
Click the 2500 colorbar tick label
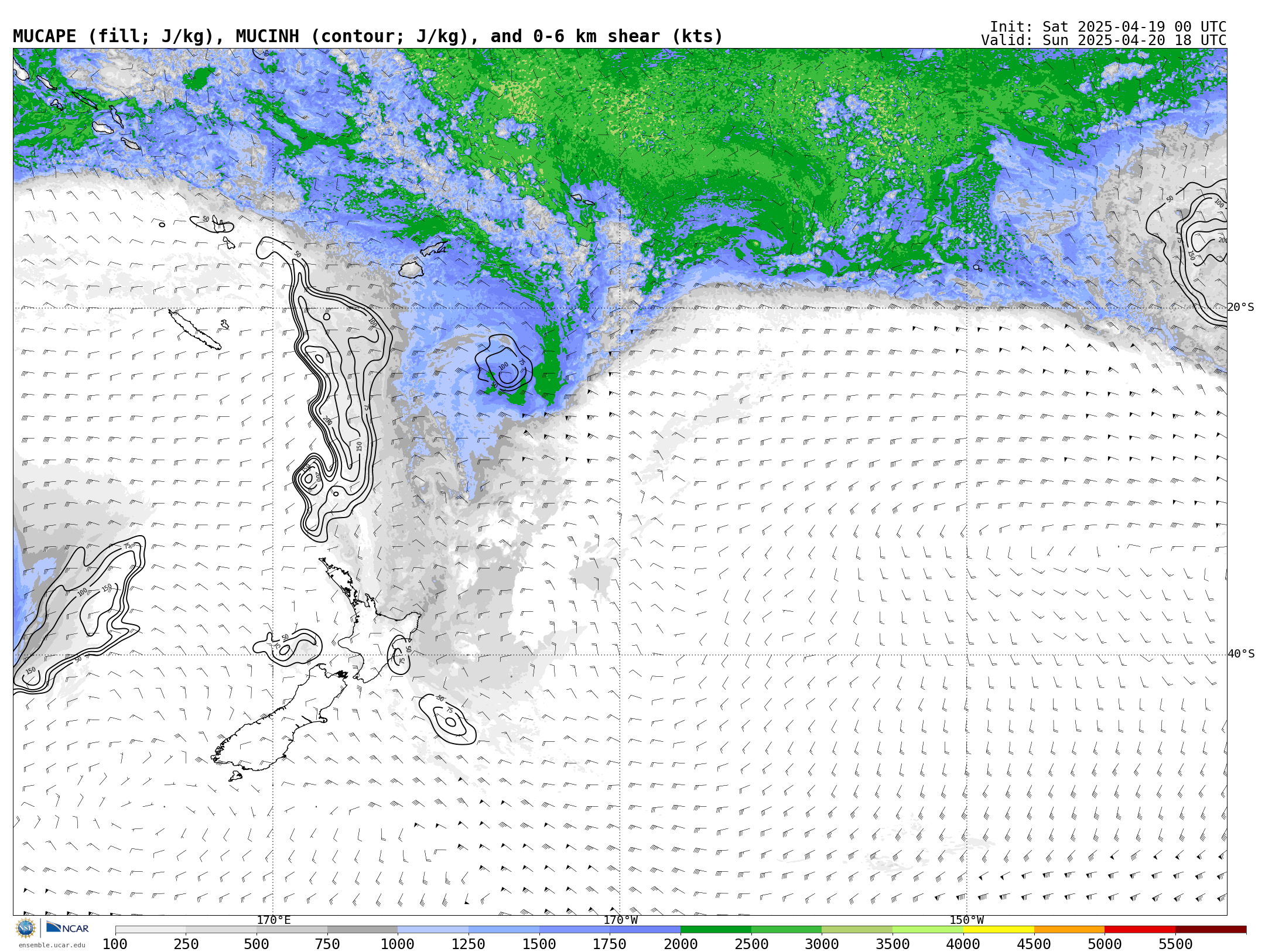[x=751, y=944]
